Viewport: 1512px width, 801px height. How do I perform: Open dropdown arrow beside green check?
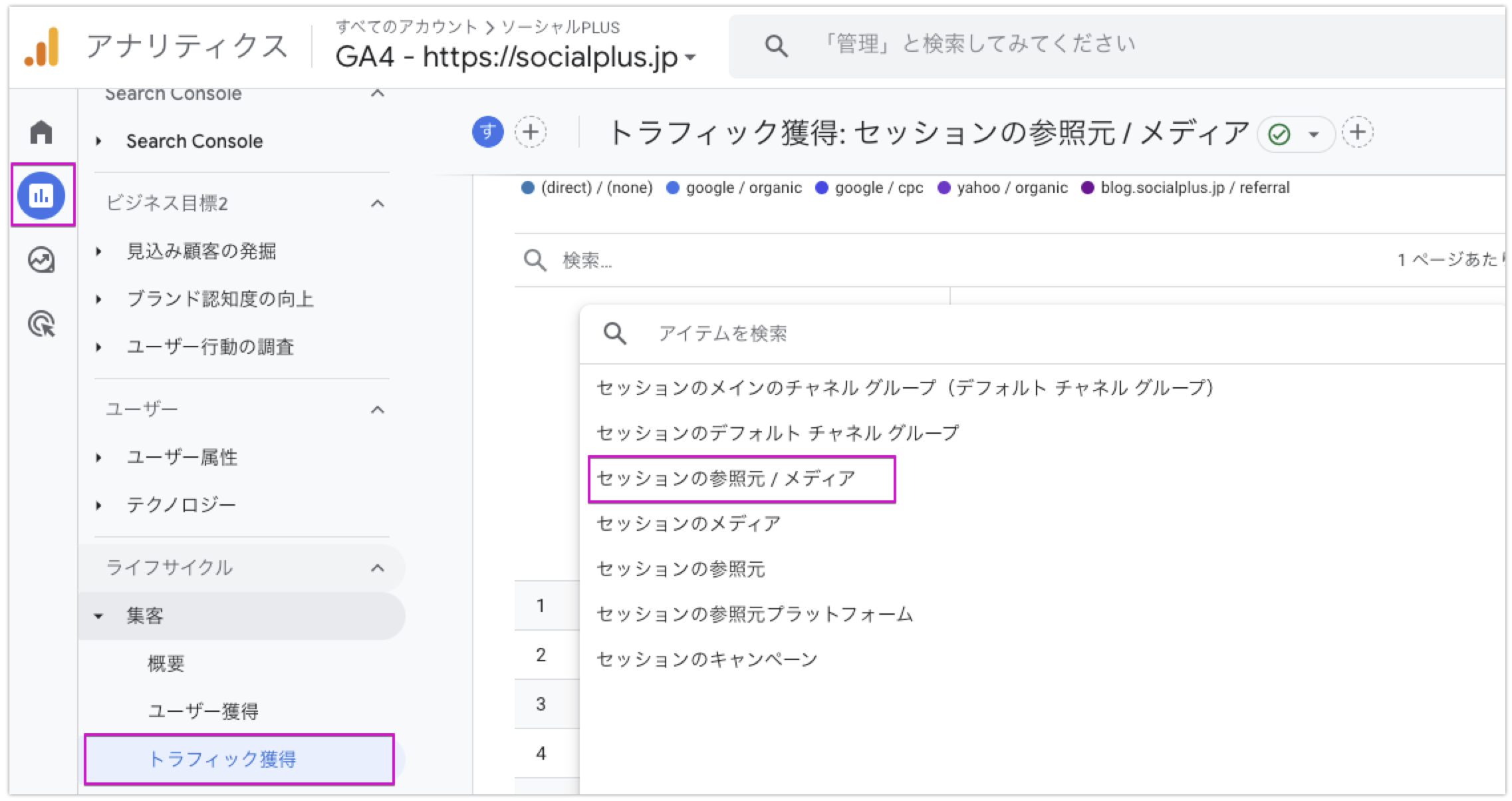click(x=1314, y=134)
